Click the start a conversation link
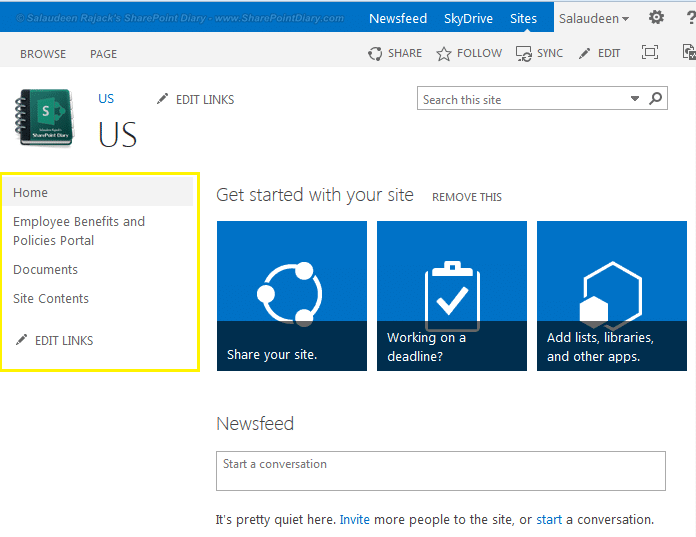696x537 pixels. click(x=549, y=519)
